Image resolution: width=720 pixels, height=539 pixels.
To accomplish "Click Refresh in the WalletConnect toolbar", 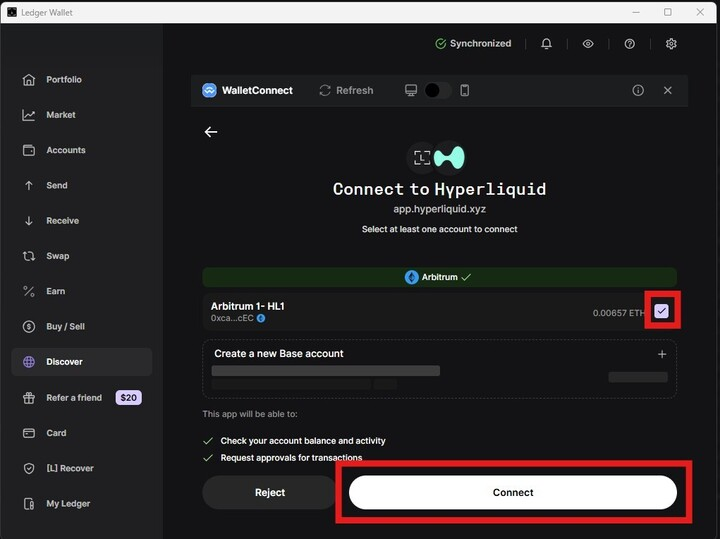I will [346, 90].
